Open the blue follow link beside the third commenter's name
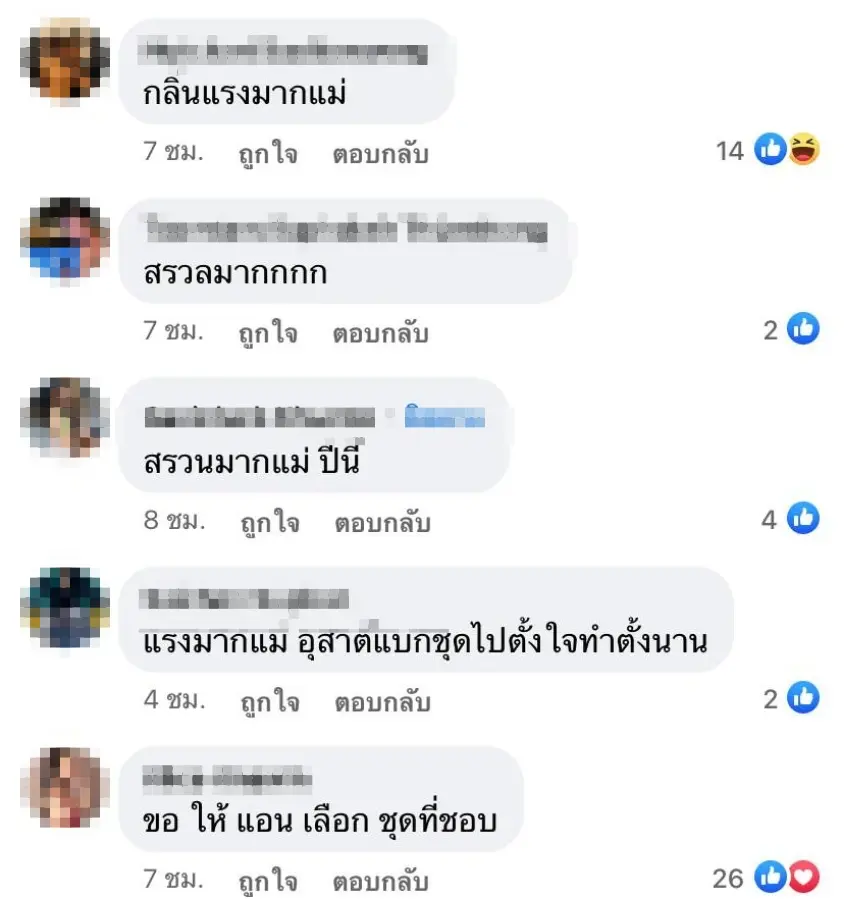Viewport: 844px width, 899px height. click(x=444, y=416)
